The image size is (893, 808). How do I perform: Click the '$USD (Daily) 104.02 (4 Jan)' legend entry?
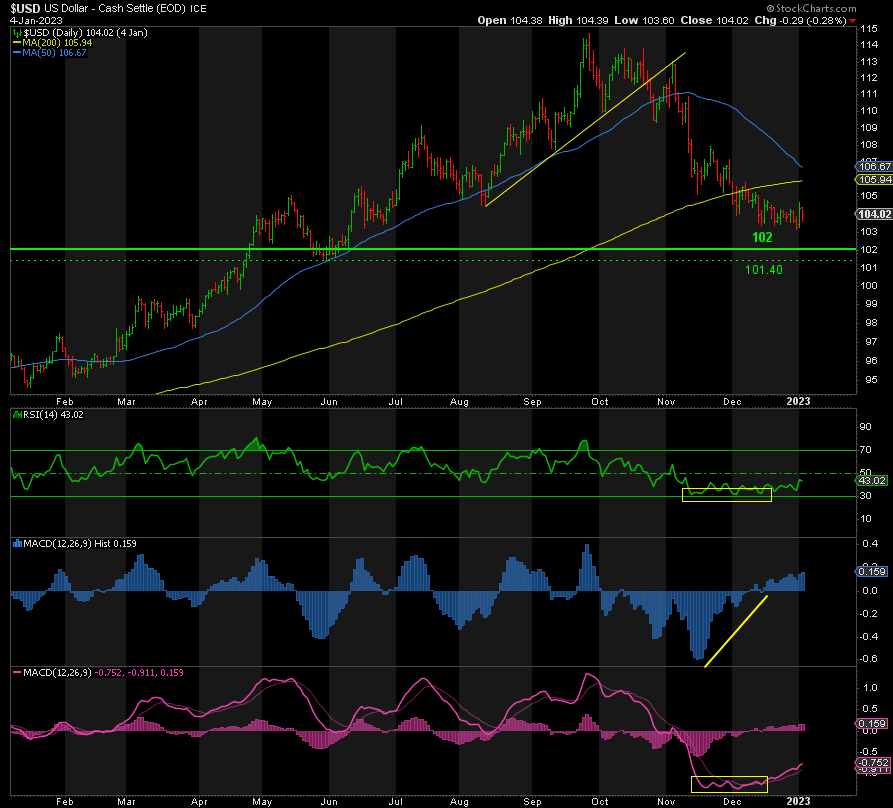tap(85, 33)
